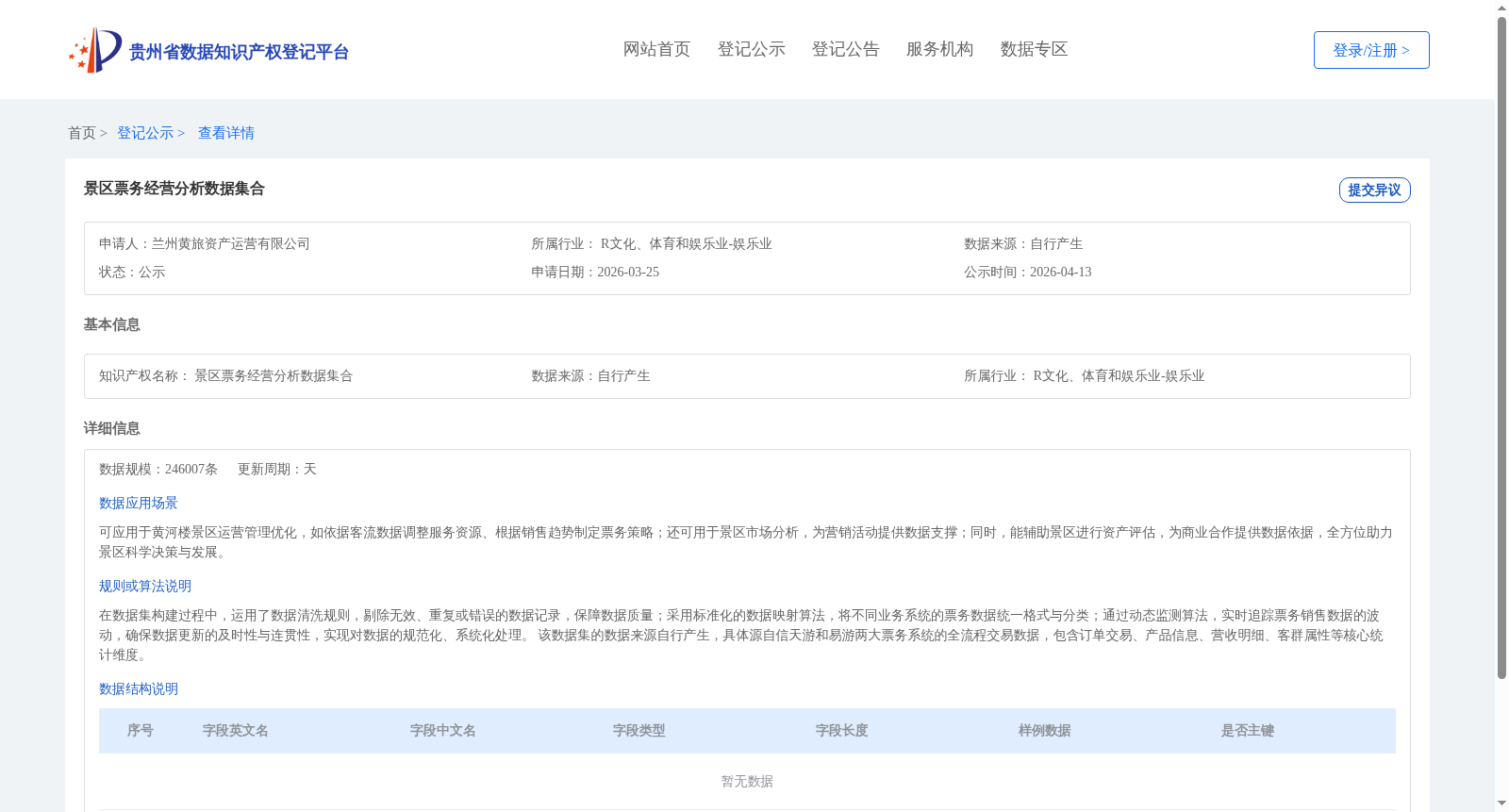Click 数据应用场景 section heading
This screenshot has height=812, width=1509.
point(139,503)
